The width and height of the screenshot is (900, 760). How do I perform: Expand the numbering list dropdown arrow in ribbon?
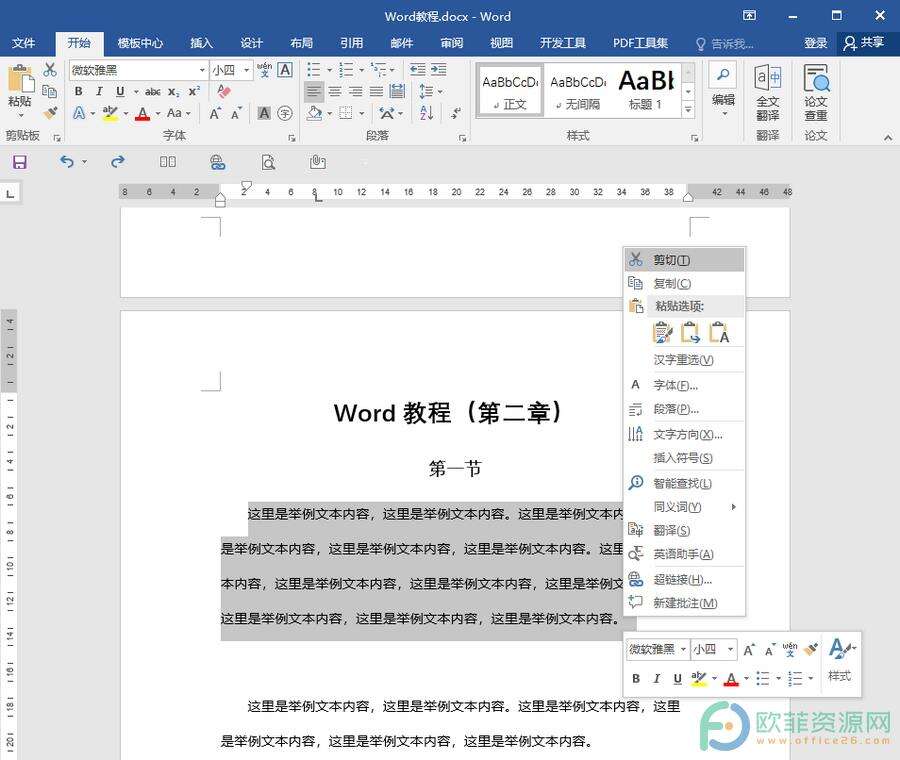(x=362, y=70)
